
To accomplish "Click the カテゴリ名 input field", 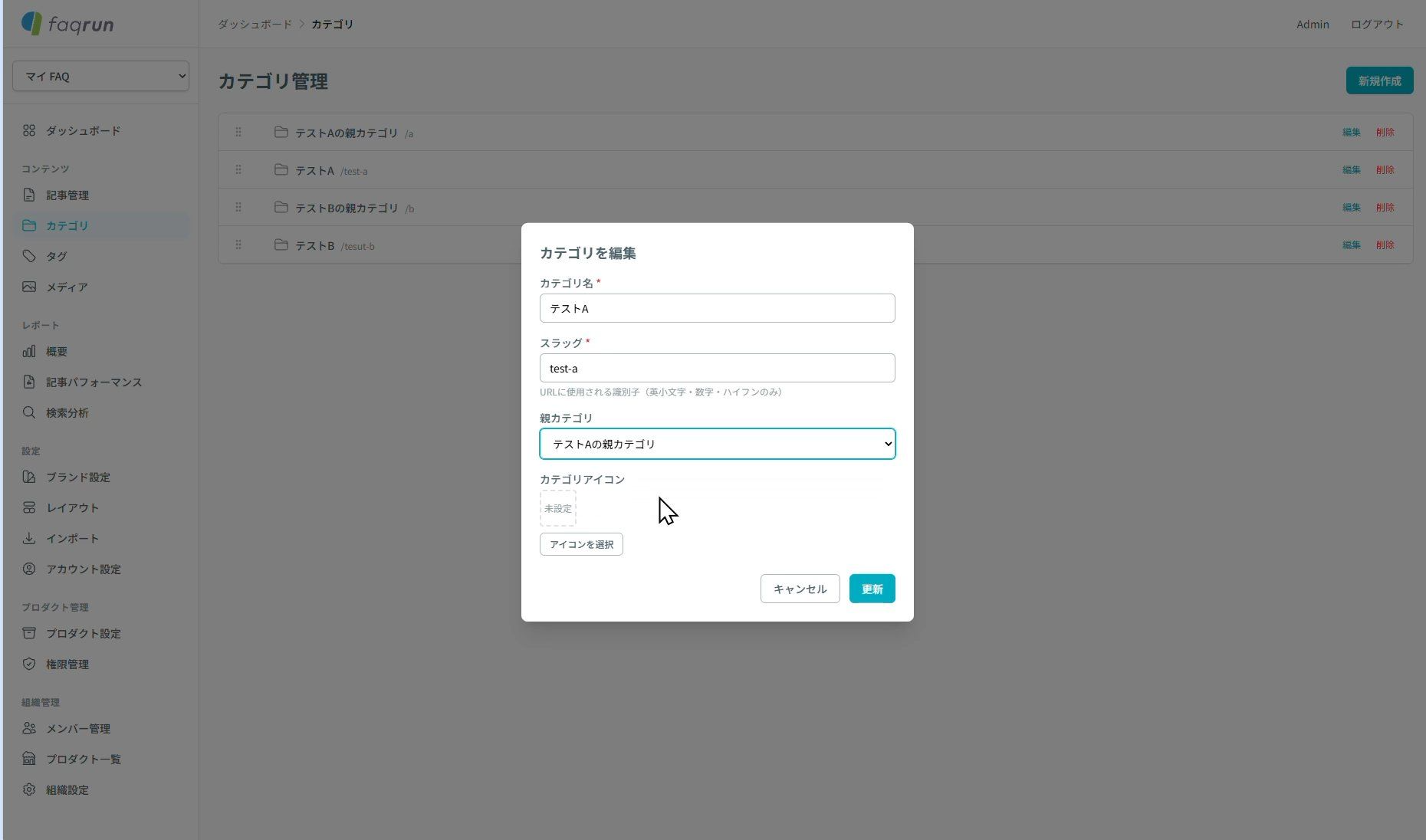I will point(718,308).
